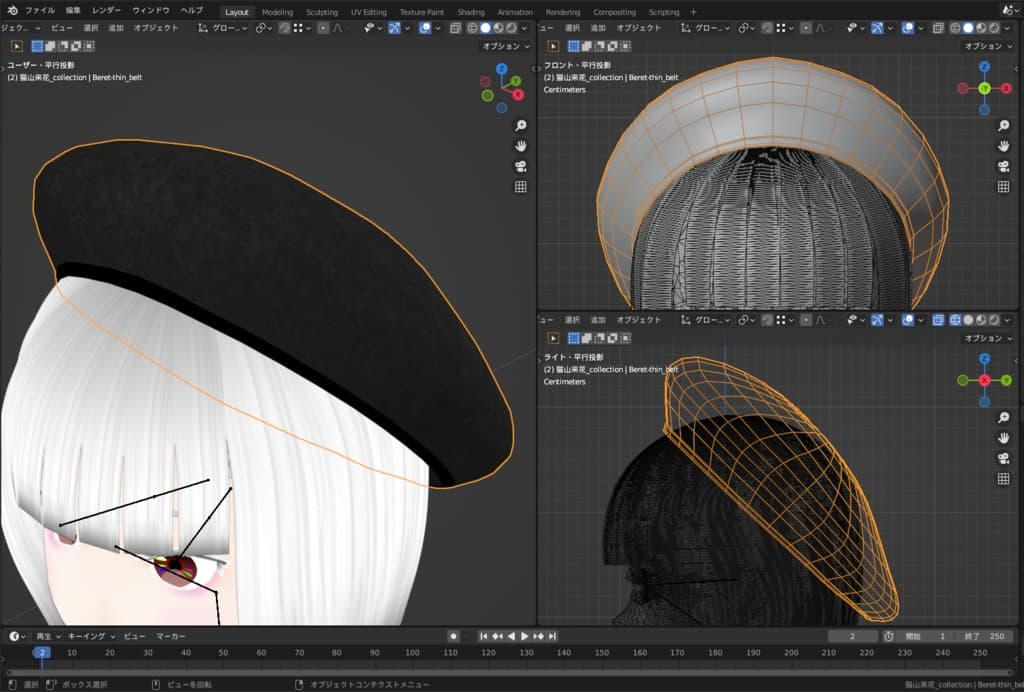Screen dimensions: 1024x692
Task: Open the レンダー menu
Action: click(x=106, y=10)
